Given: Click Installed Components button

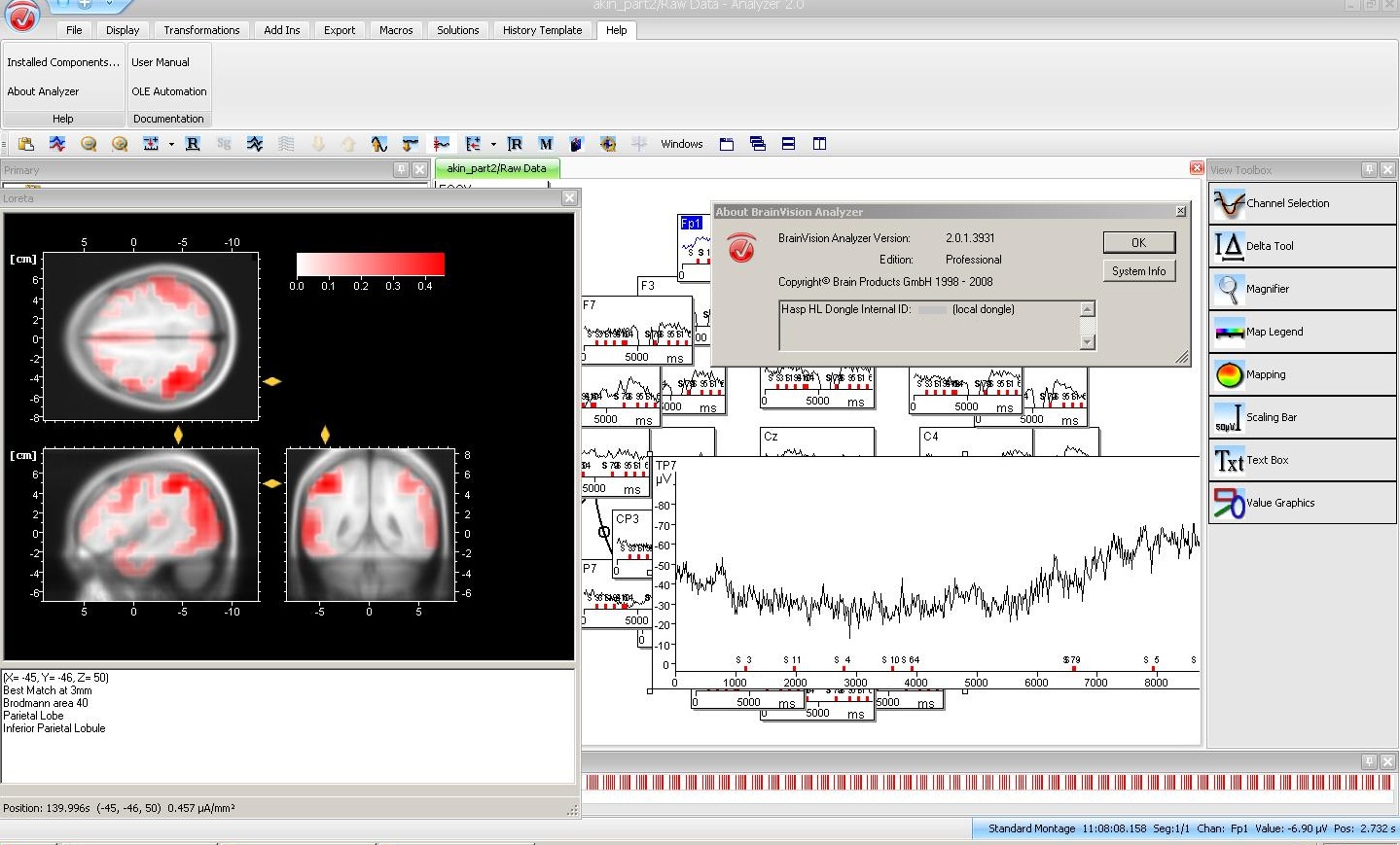Looking at the screenshot, I should [x=63, y=62].
